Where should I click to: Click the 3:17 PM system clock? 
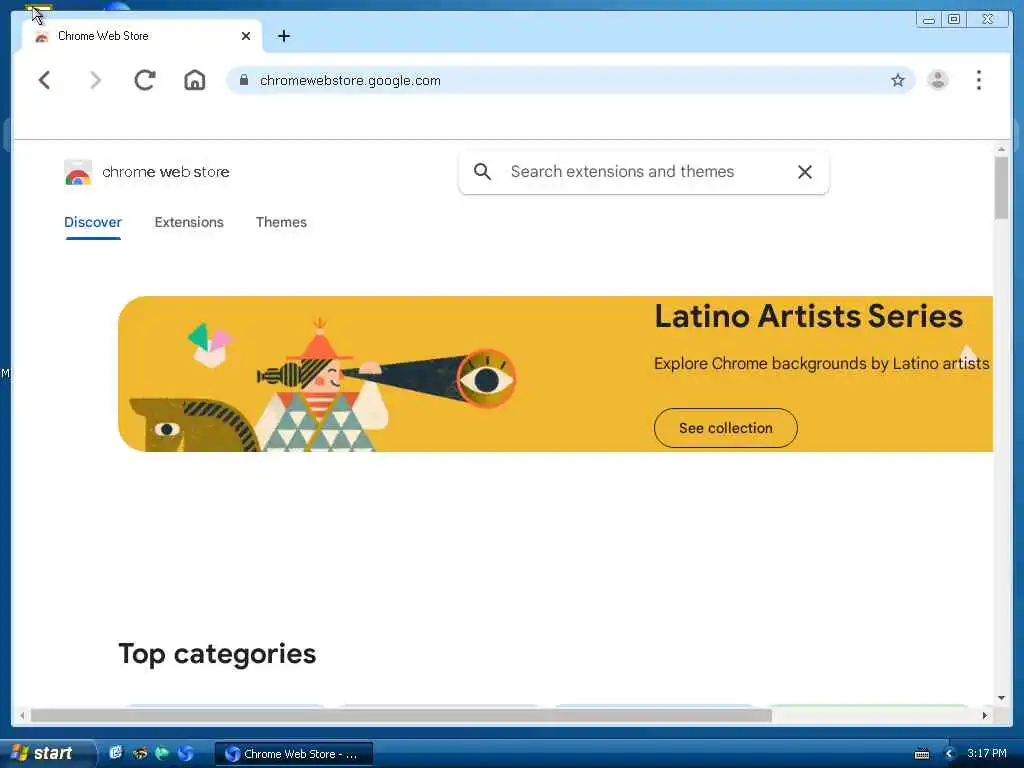tap(987, 753)
